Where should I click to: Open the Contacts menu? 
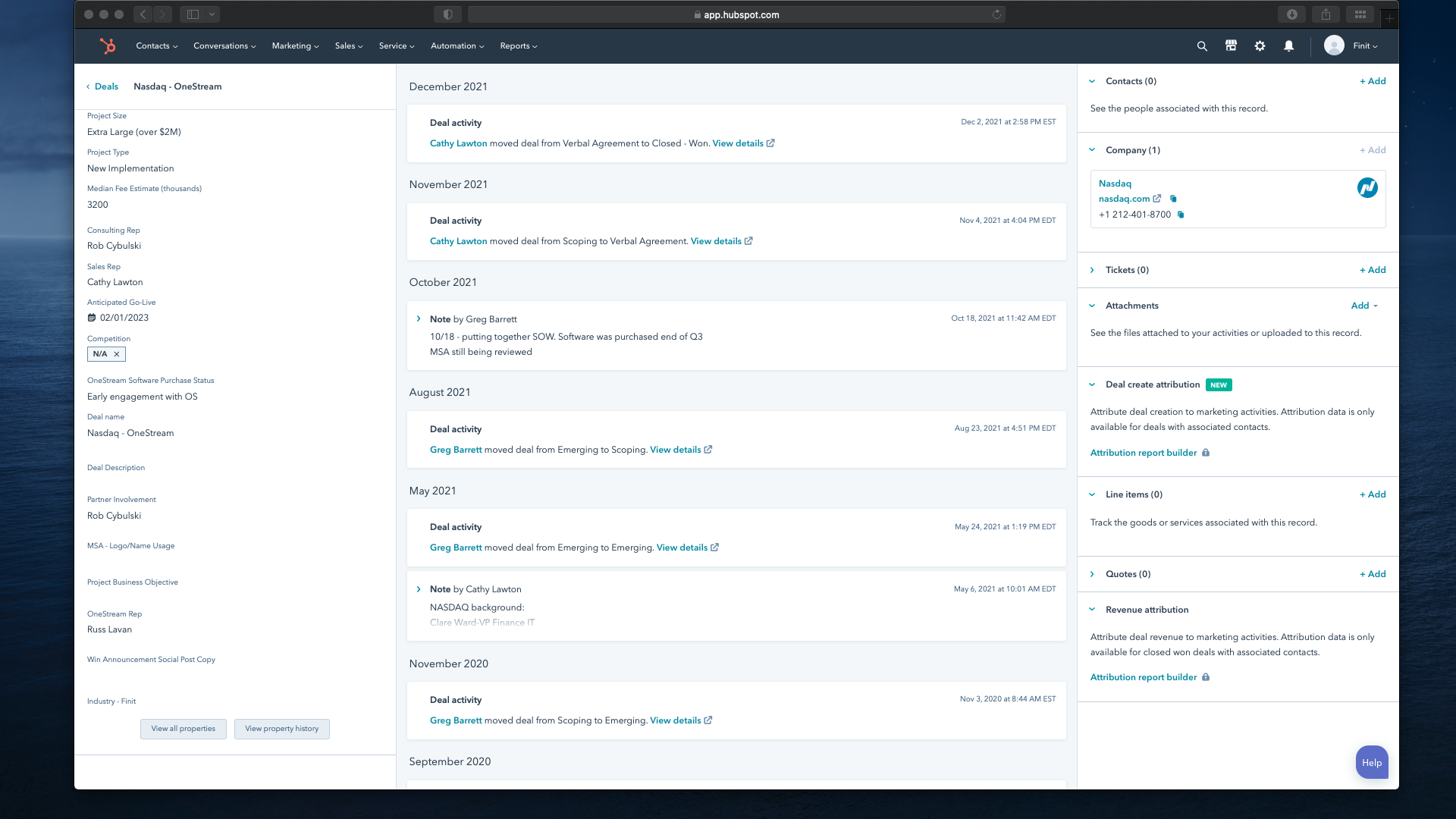tap(157, 46)
